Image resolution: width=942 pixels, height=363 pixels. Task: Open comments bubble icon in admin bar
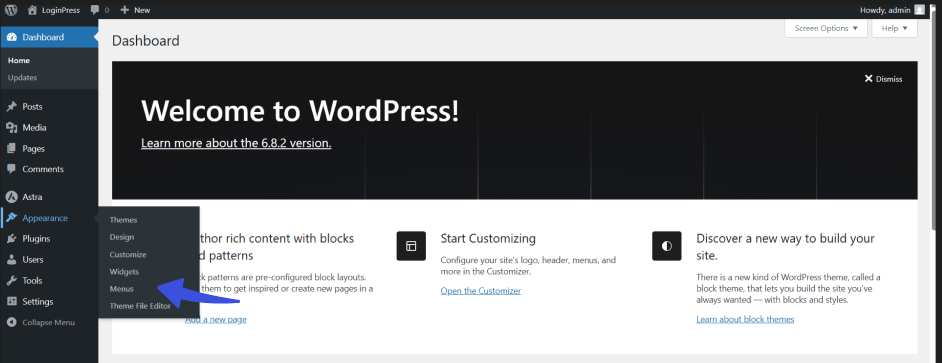(x=95, y=10)
